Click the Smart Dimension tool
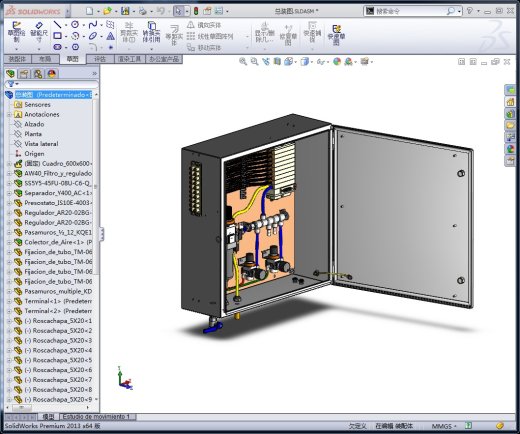The width and height of the screenshot is (520, 434). pyautogui.click(x=39, y=33)
